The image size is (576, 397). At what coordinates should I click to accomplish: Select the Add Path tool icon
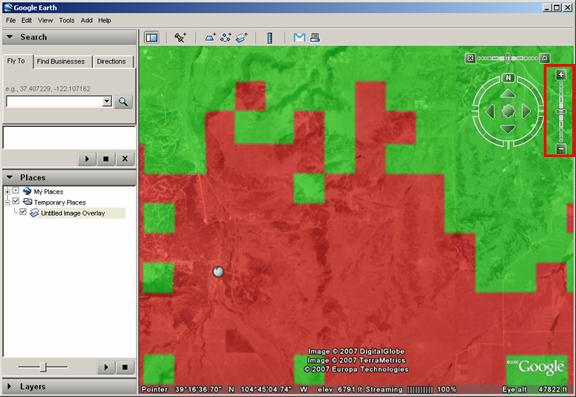click(226, 37)
